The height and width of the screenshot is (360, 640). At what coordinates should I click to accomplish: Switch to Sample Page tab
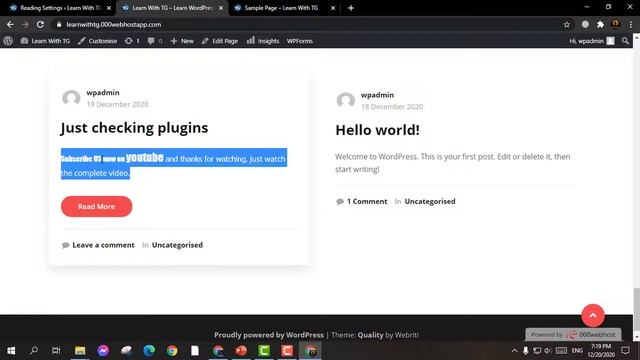(285, 8)
